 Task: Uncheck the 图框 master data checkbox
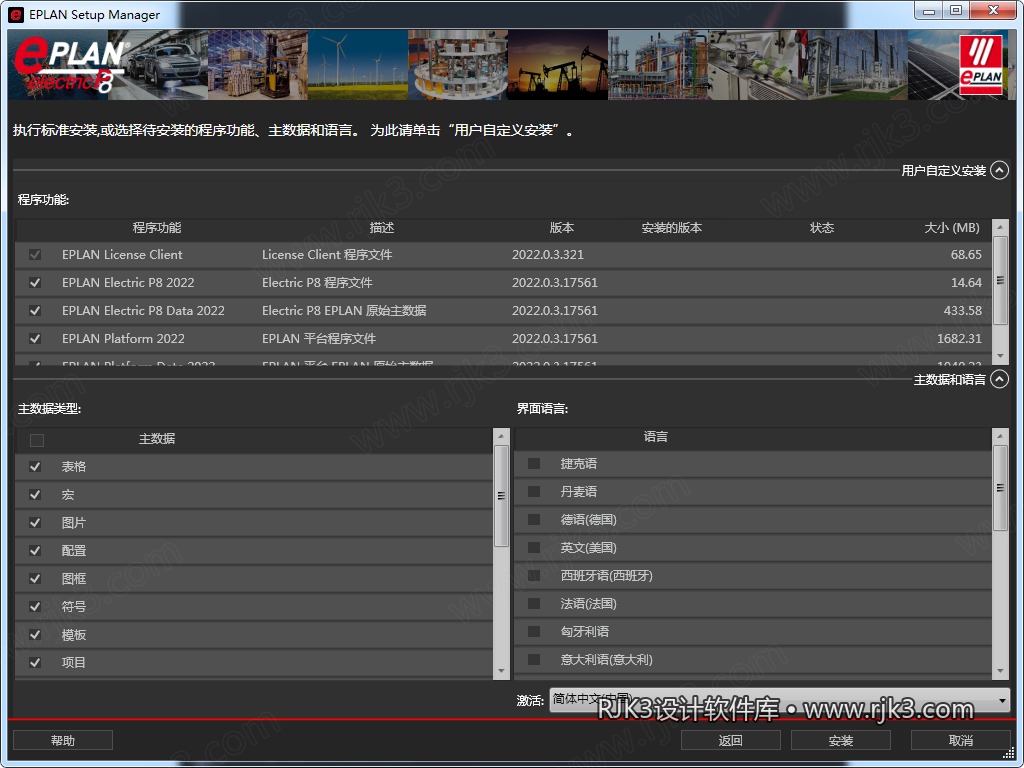click(35, 579)
